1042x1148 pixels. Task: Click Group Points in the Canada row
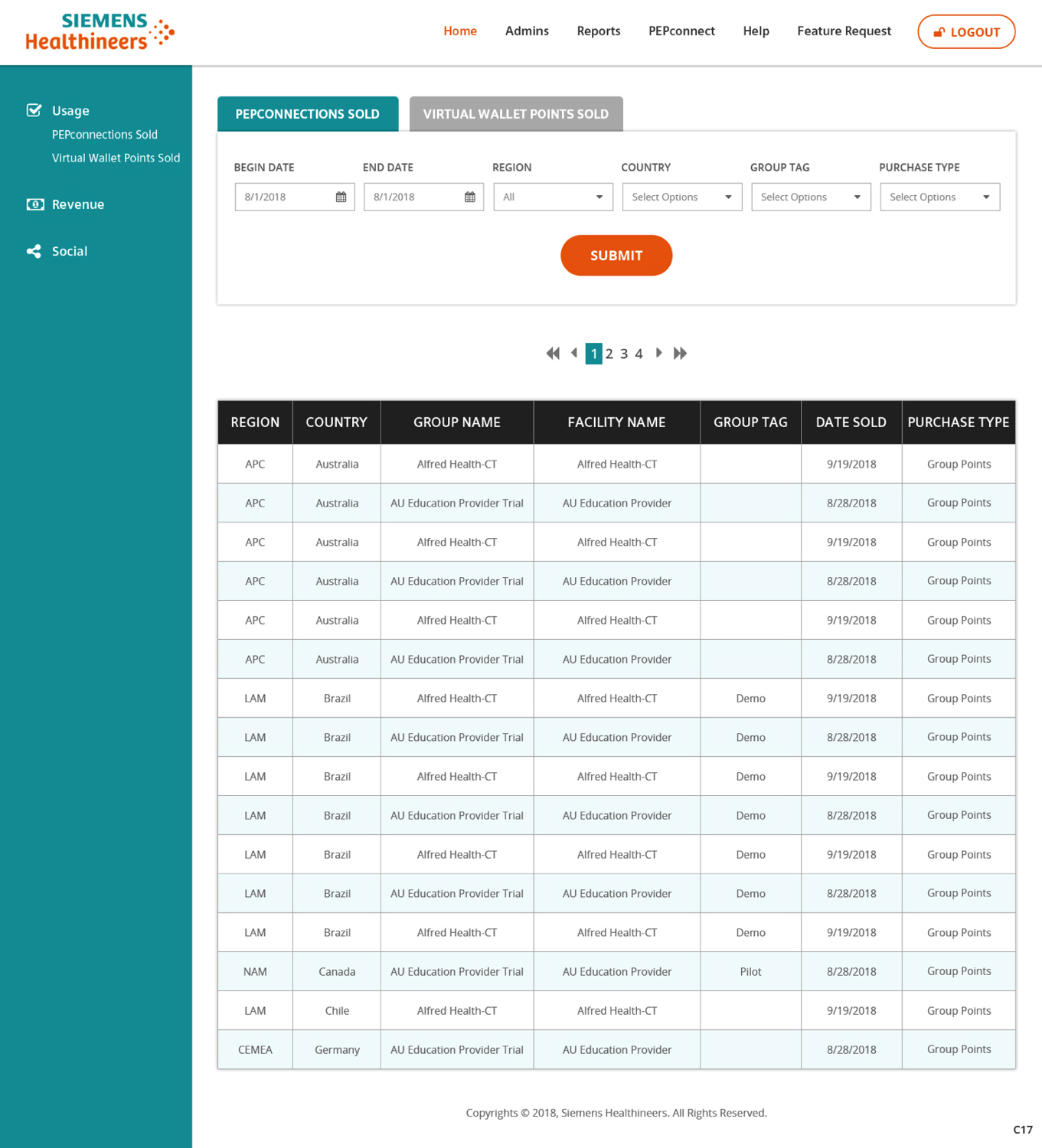click(x=959, y=971)
